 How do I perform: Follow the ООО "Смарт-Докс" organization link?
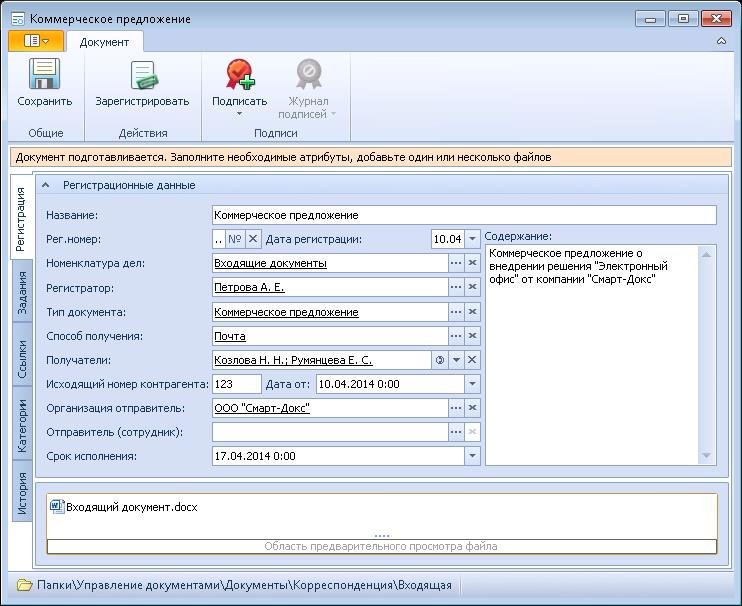click(x=262, y=408)
